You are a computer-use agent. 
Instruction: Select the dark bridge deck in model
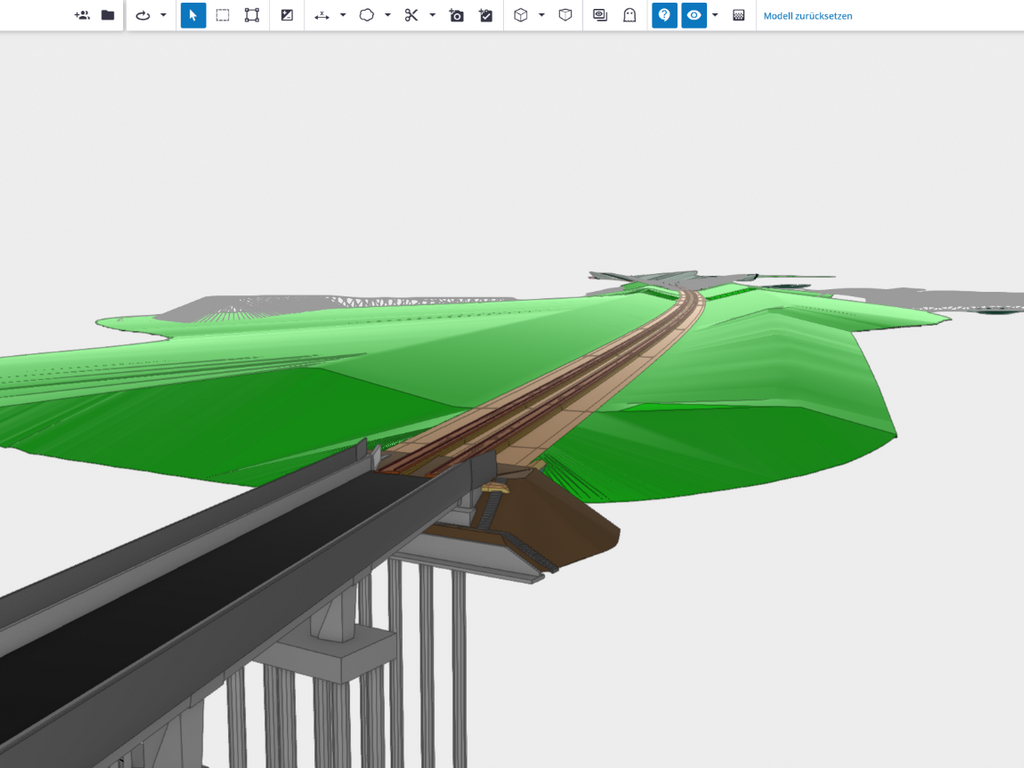point(216,568)
